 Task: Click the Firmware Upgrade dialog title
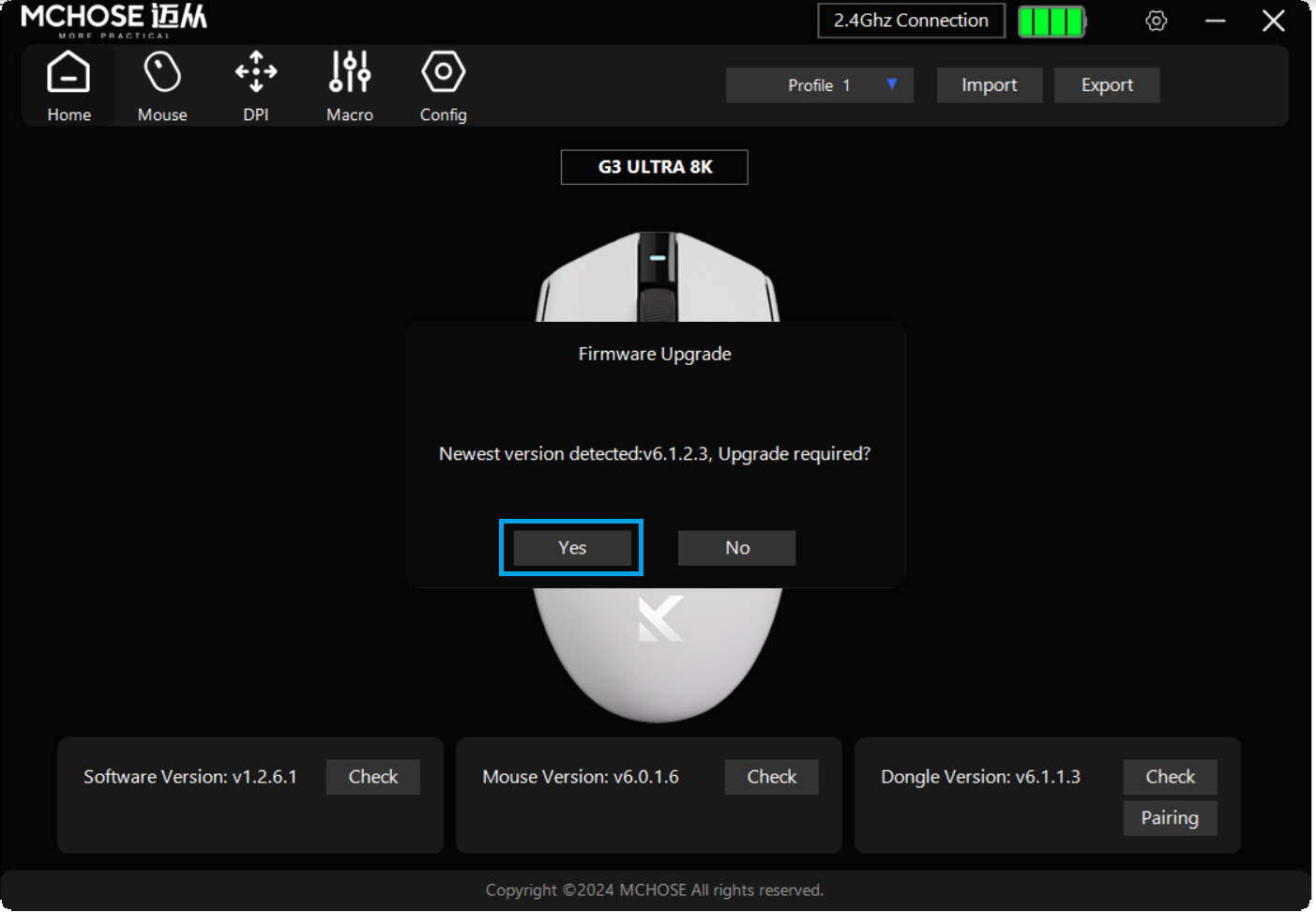[x=655, y=354]
